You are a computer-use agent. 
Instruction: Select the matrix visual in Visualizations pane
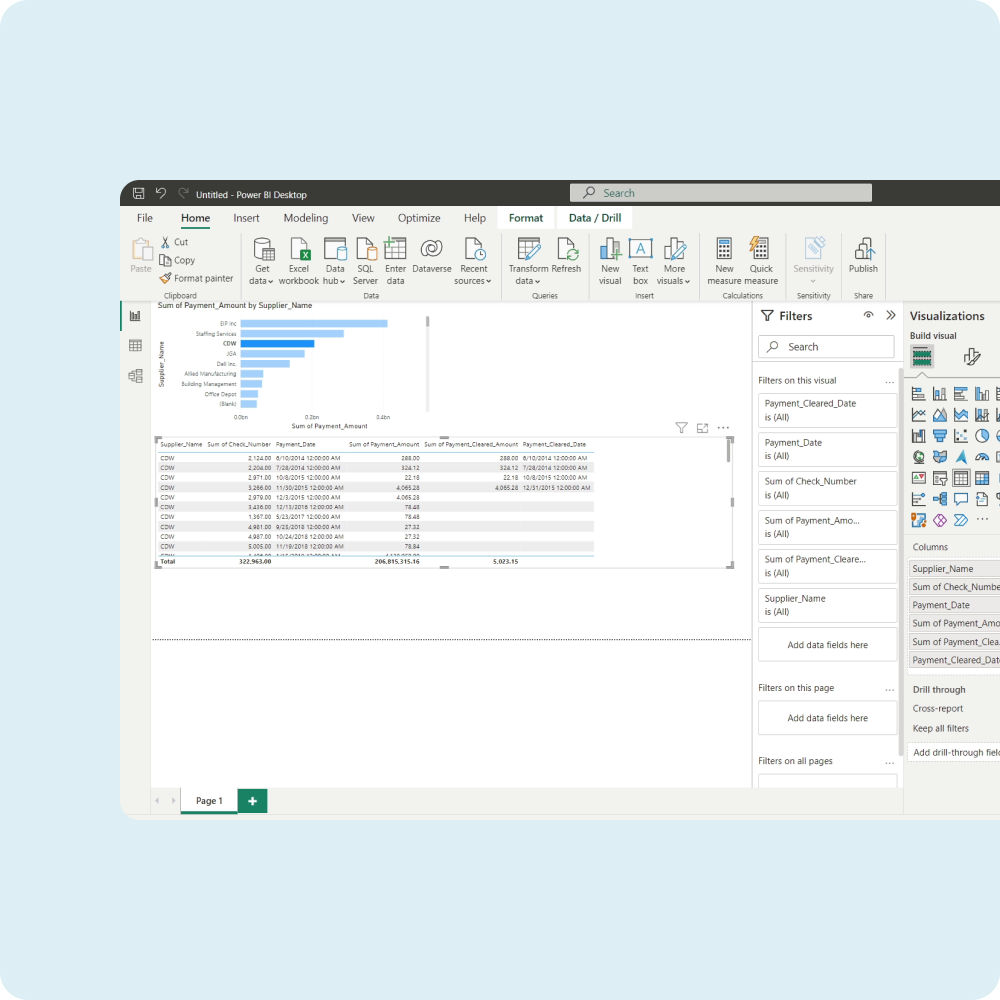pos(984,478)
